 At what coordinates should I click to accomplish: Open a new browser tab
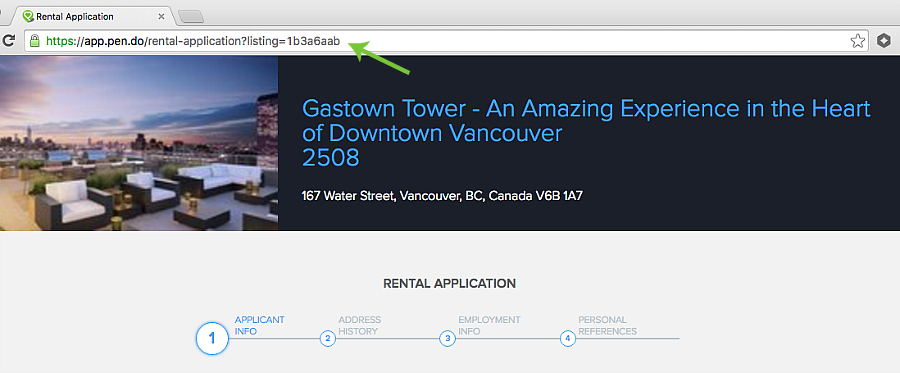191,17
